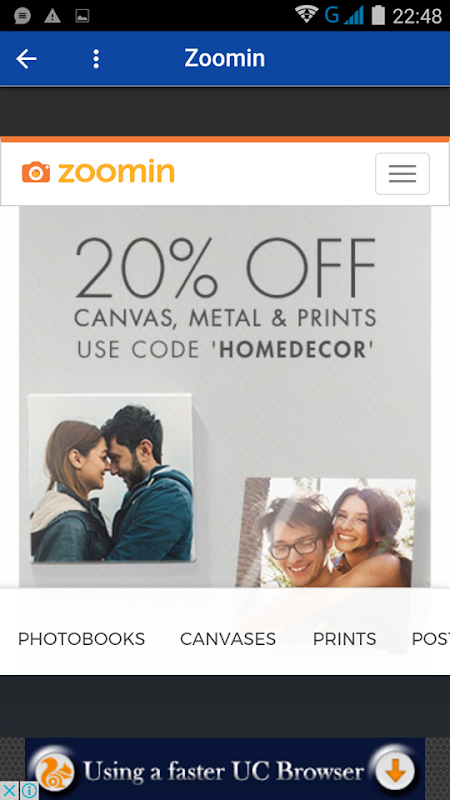
Task: Click the zoomin wordmark text
Action: [x=116, y=172]
